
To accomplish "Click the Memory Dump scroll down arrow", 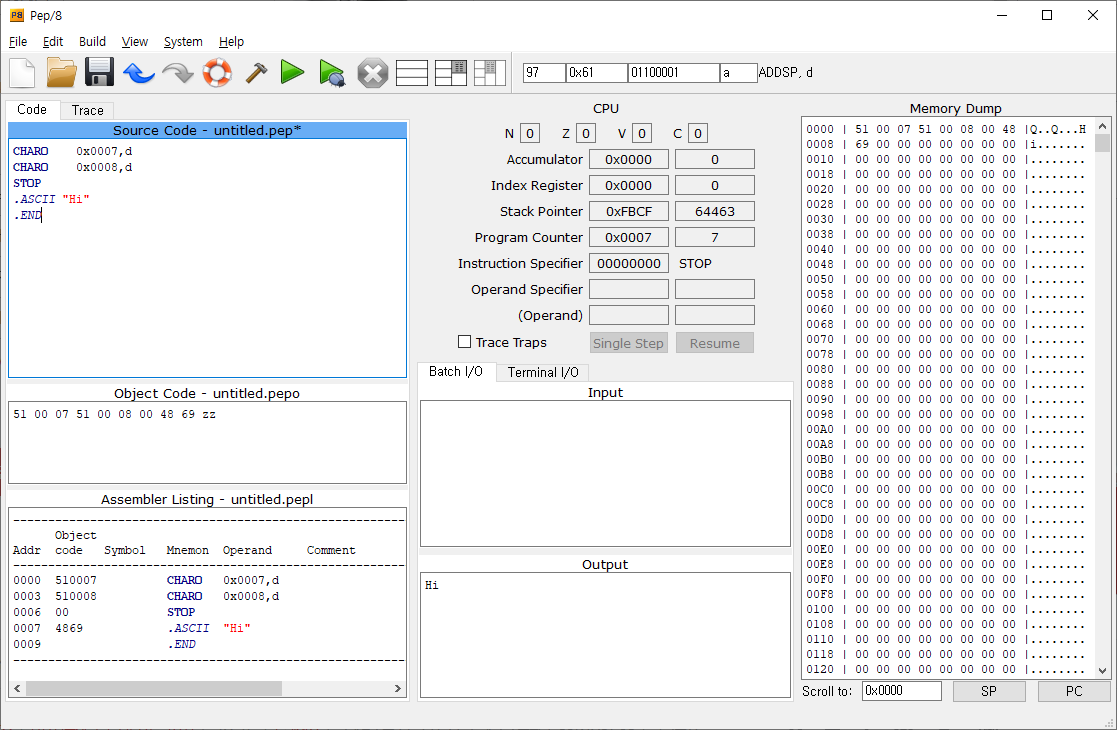I will click(1103, 670).
